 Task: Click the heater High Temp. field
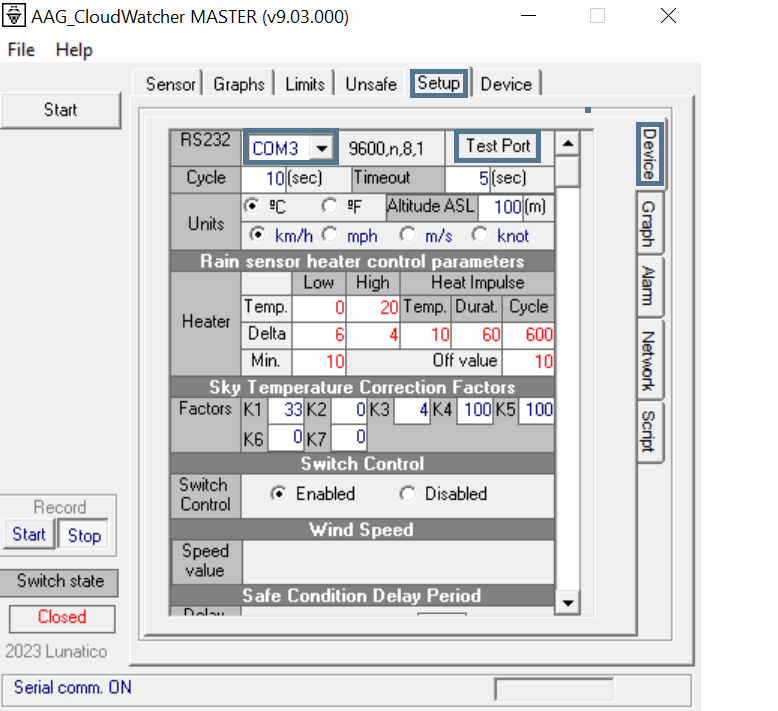tap(373, 308)
